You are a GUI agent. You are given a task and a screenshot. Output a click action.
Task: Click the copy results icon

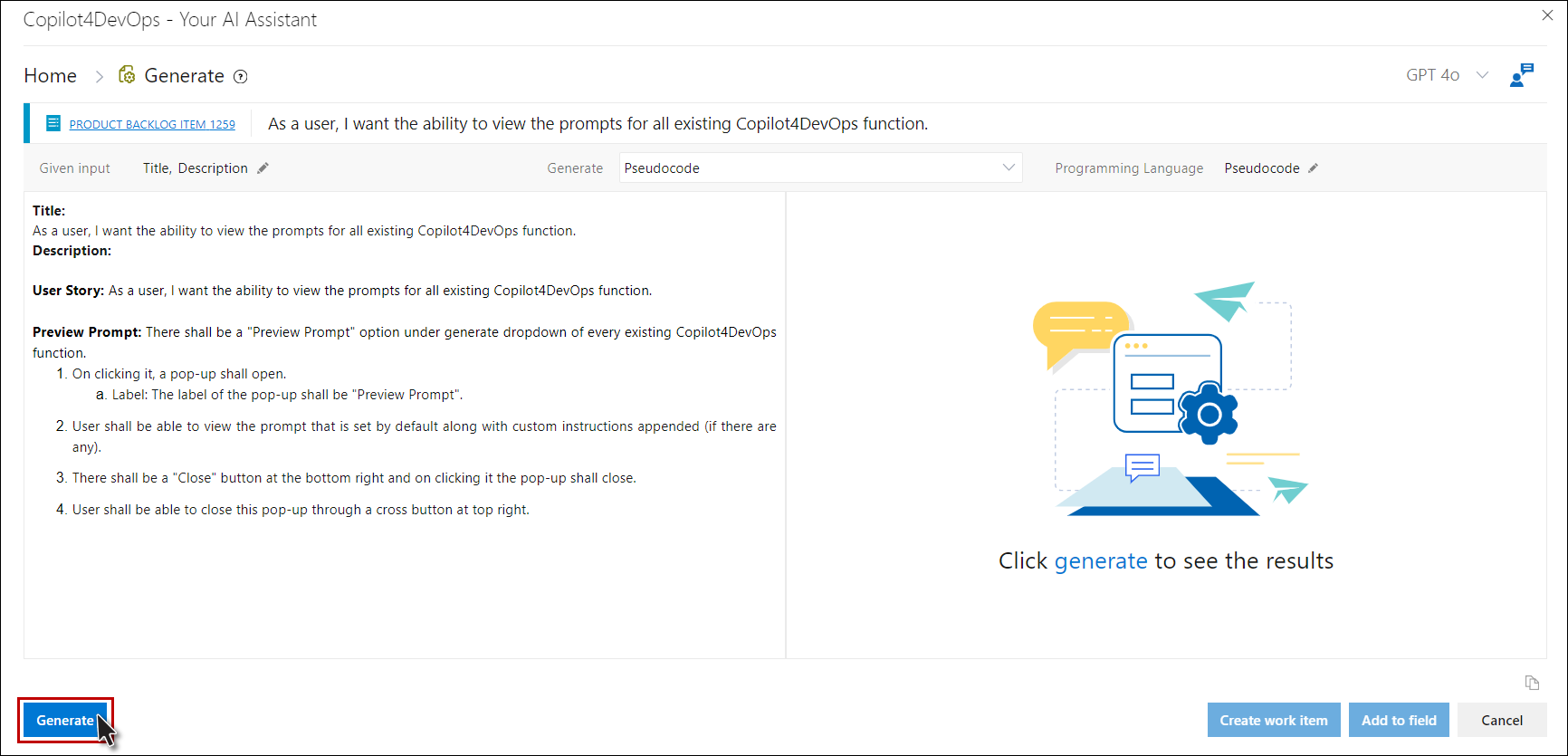point(1532,683)
